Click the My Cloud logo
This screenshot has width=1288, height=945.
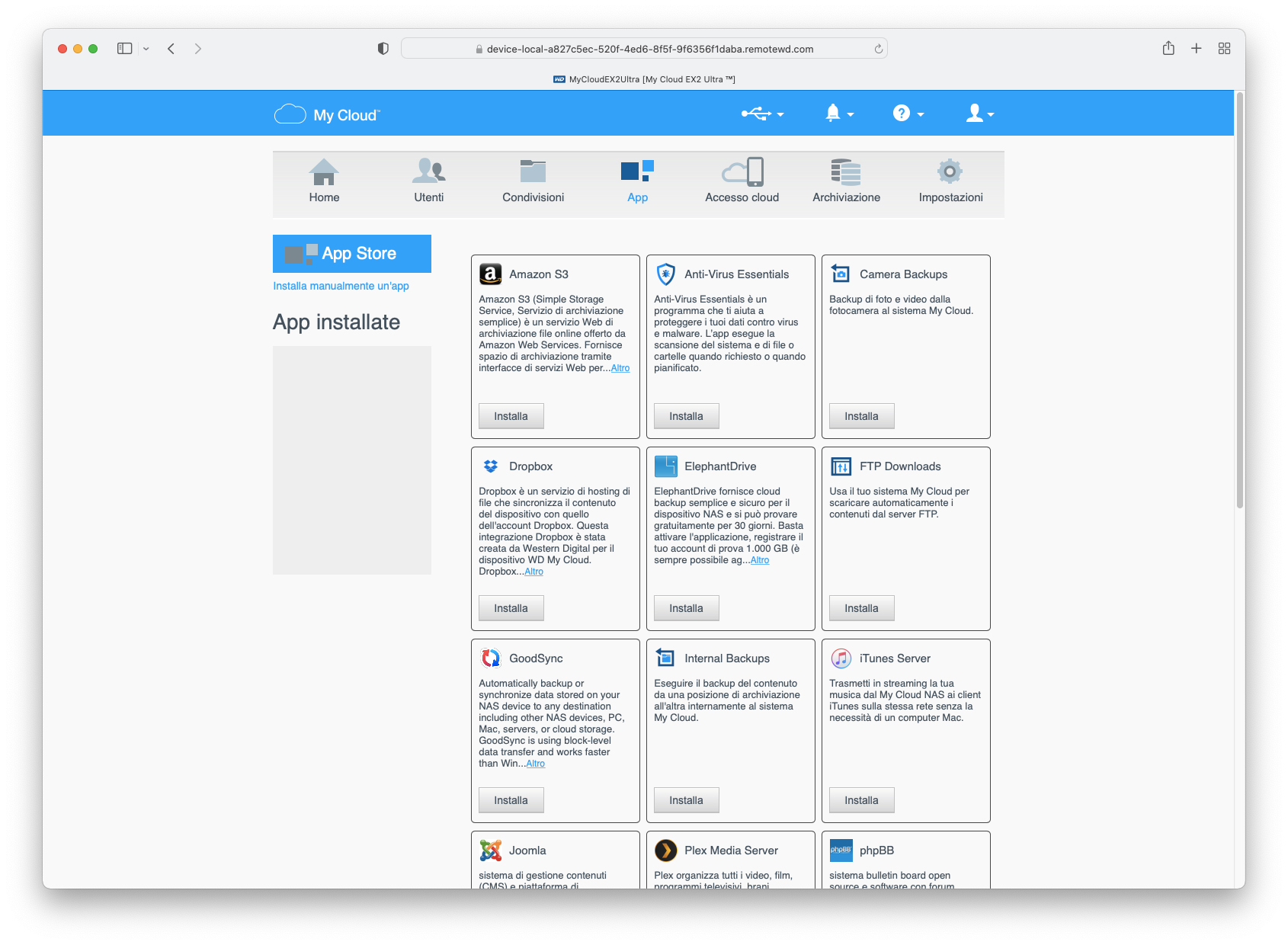pyautogui.click(x=327, y=114)
